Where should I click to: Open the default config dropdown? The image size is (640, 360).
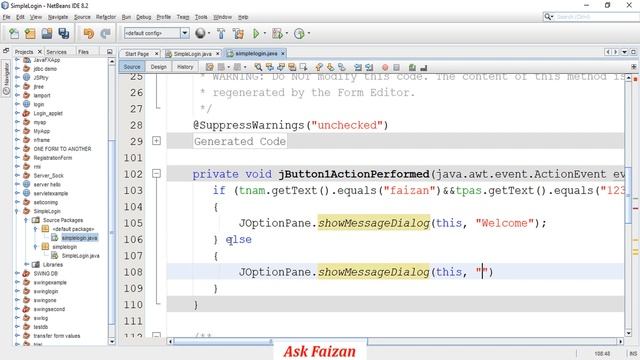point(185,33)
